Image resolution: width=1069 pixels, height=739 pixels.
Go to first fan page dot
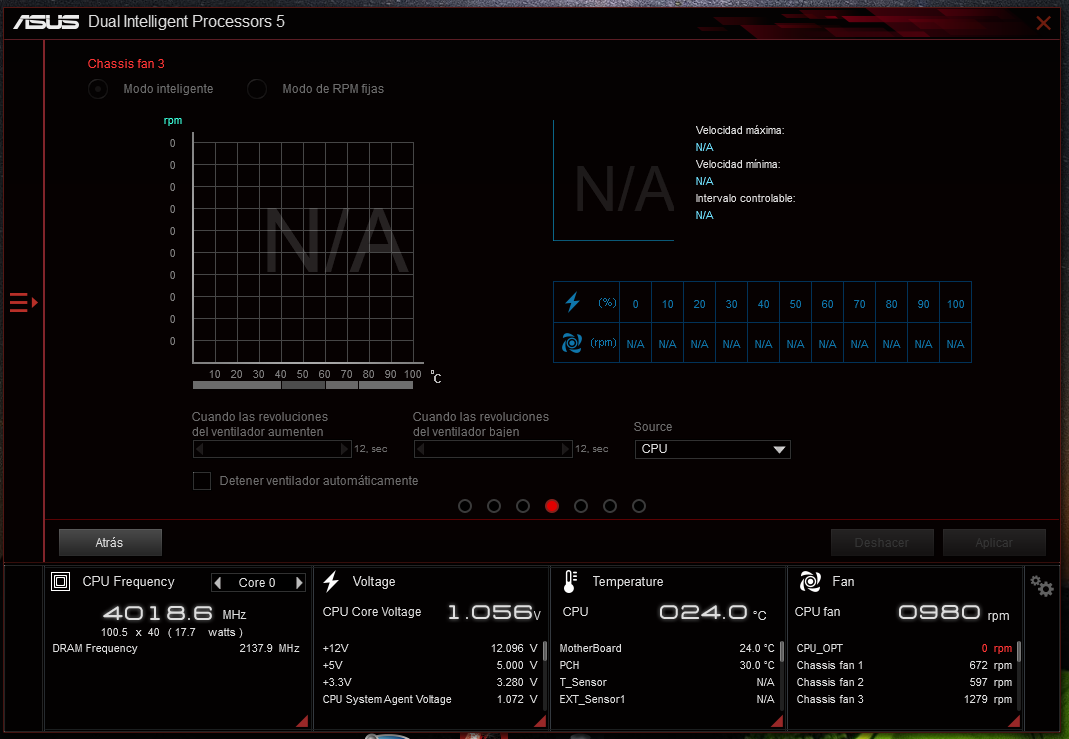pyautogui.click(x=465, y=506)
